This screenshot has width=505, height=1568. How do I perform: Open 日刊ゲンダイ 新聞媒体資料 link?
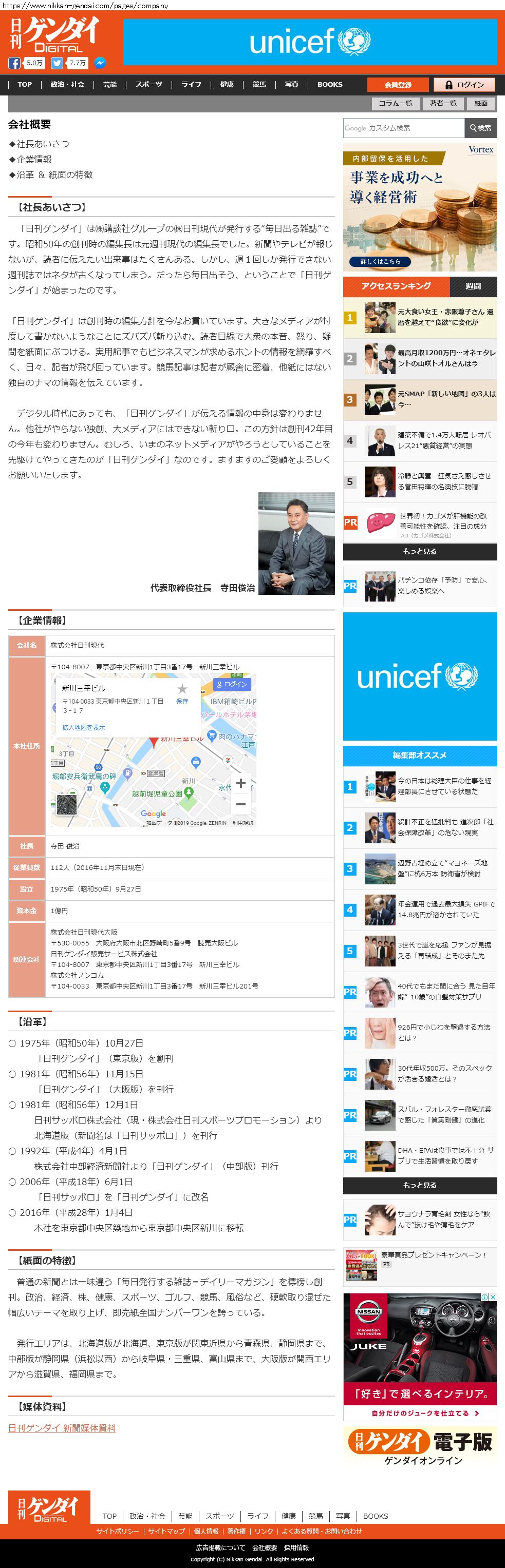[x=62, y=1428]
